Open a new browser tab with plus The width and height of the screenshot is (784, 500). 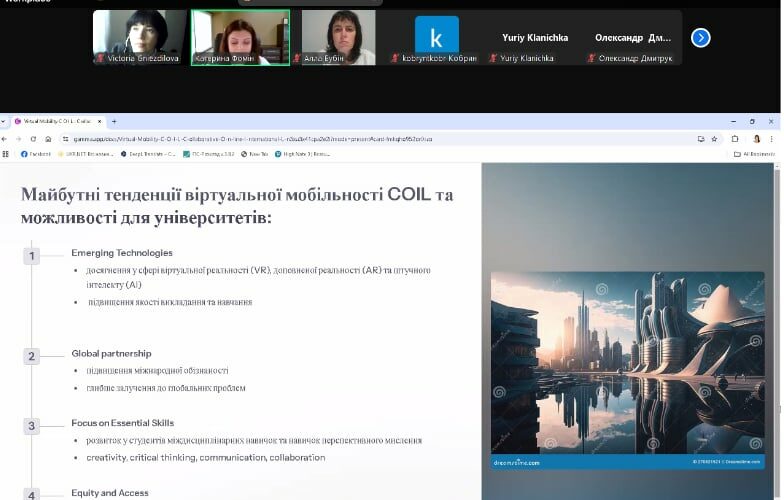[x=114, y=121]
